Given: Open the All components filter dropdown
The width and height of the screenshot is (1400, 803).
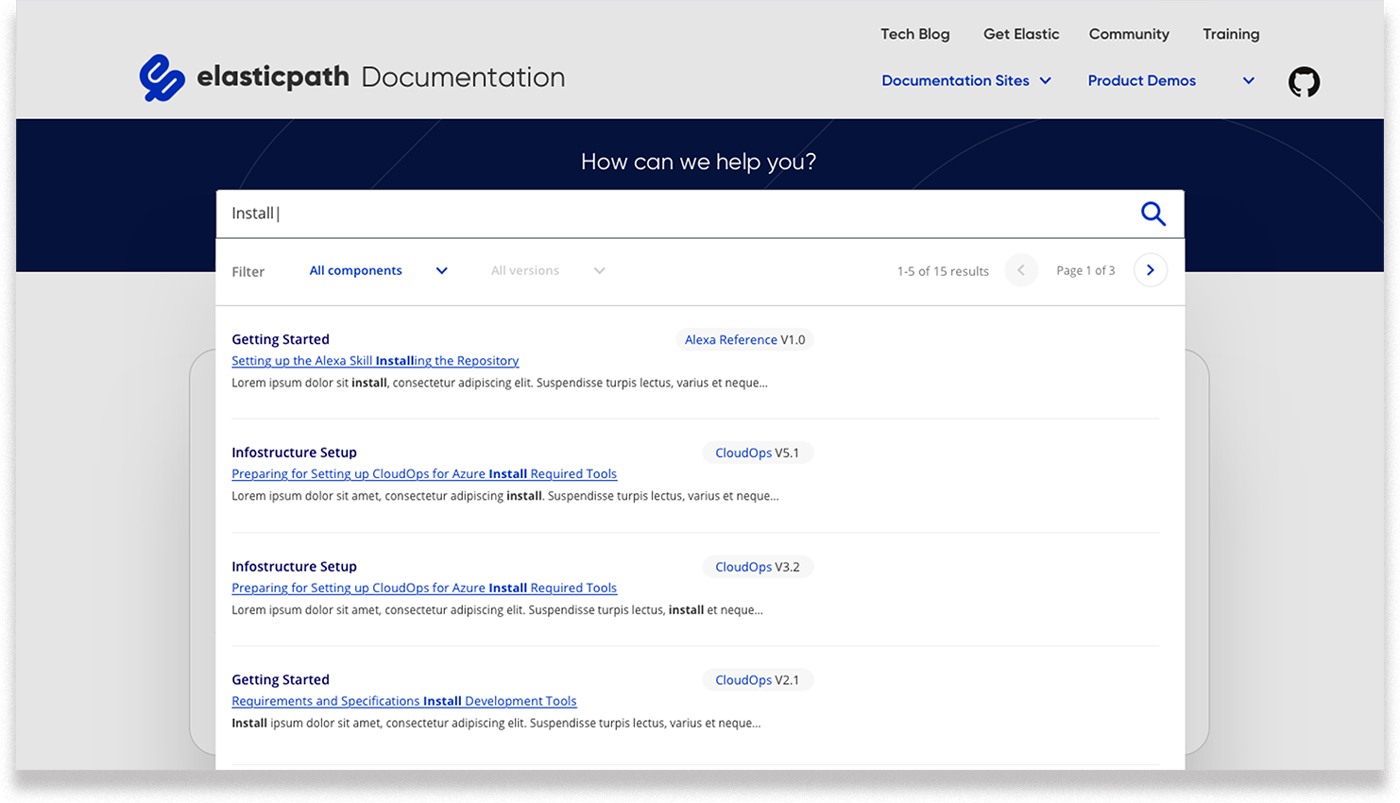Looking at the screenshot, I should (376, 270).
